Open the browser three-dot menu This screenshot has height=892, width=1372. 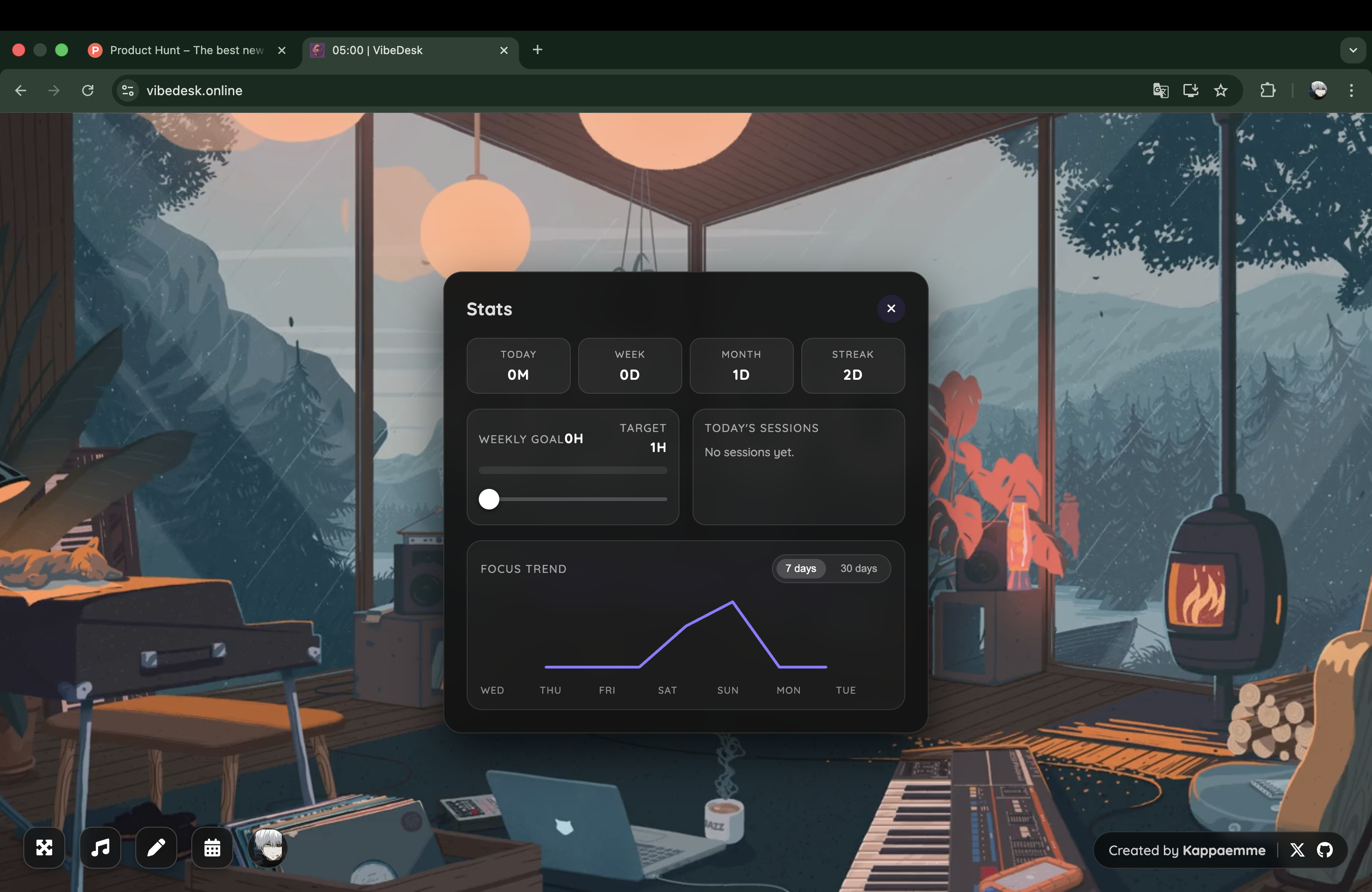click(1351, 91)
